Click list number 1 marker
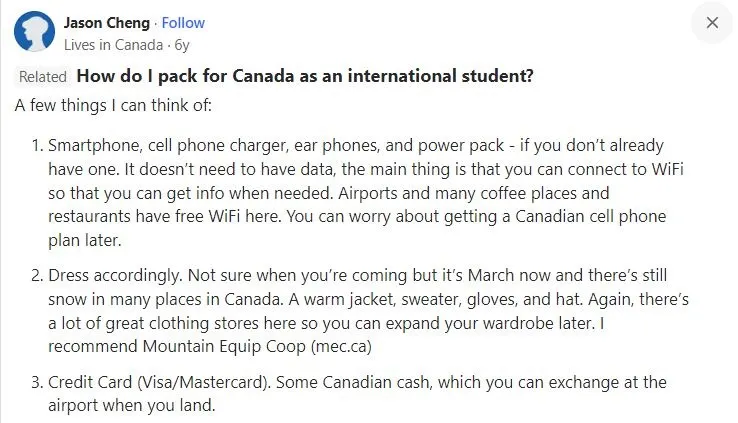Image resolution: width=738 pixels, height=423 pixels. (x=38, y=145)
